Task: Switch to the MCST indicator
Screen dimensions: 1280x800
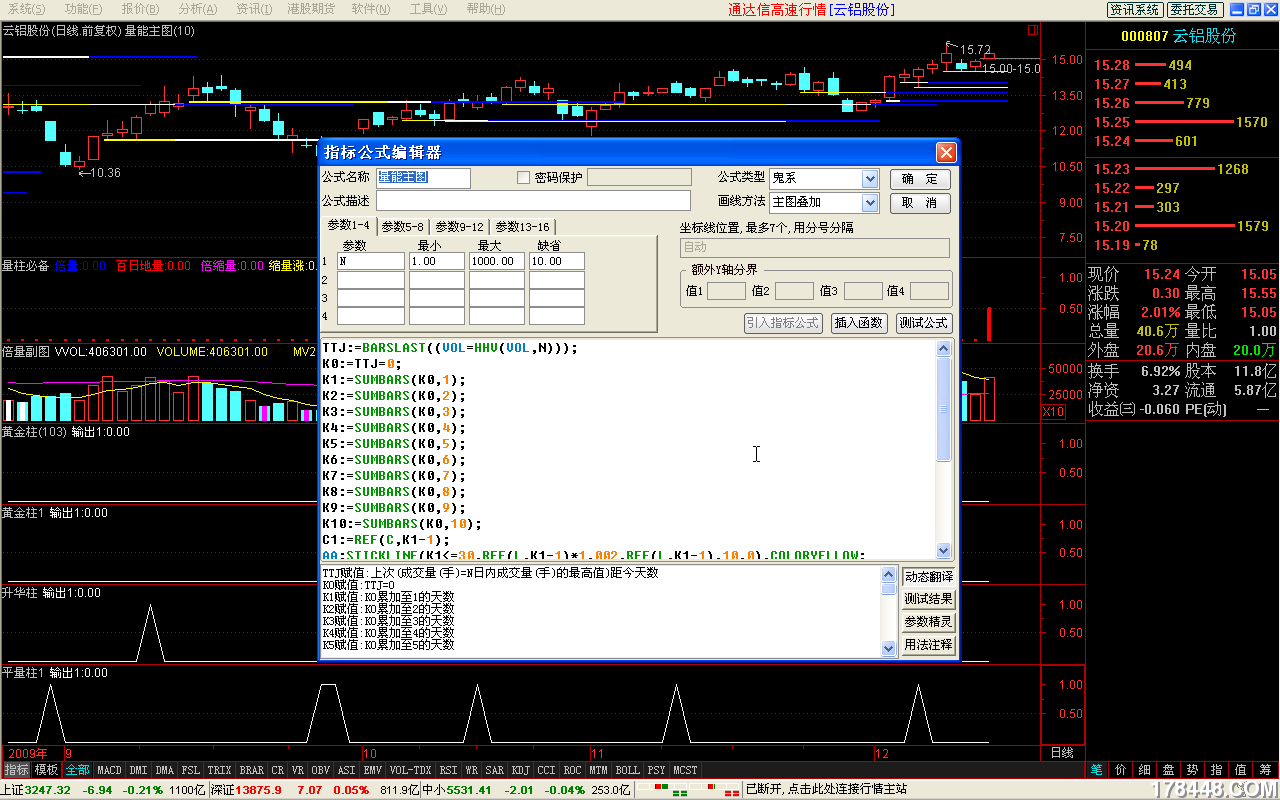Action: [685, 770]
